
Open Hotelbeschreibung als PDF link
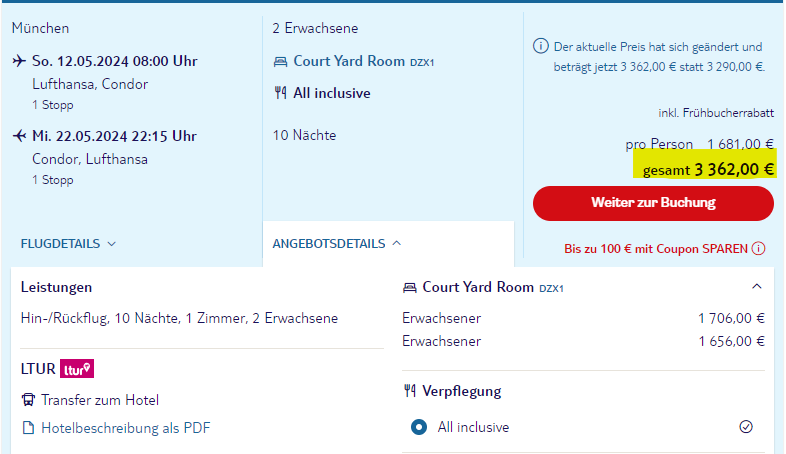pos(125,428)
